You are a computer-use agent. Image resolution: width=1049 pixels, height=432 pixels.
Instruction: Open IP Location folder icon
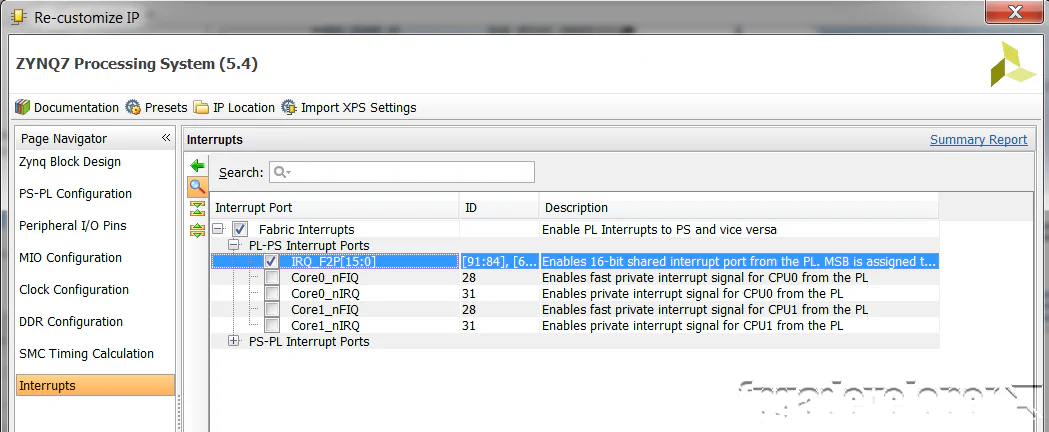(201, 107)
